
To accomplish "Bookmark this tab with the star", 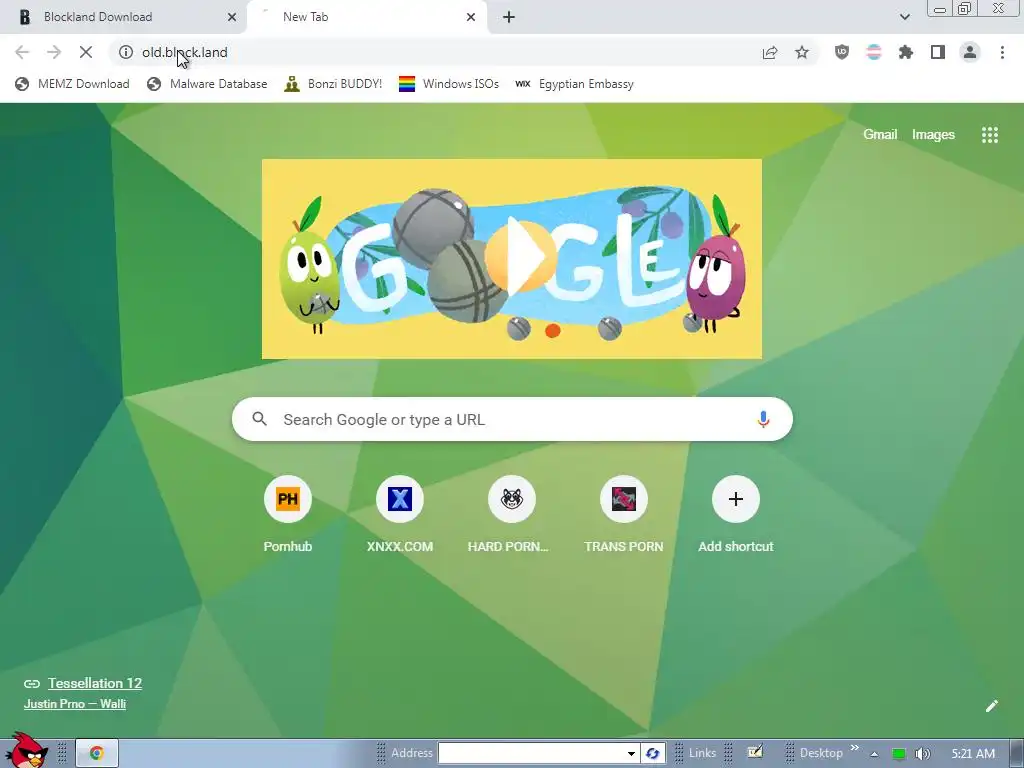I will coord(802,52).
